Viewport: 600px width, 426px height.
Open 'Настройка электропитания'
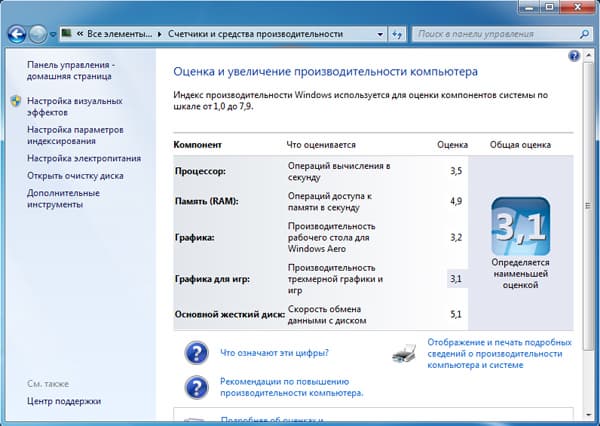point(84,158)
